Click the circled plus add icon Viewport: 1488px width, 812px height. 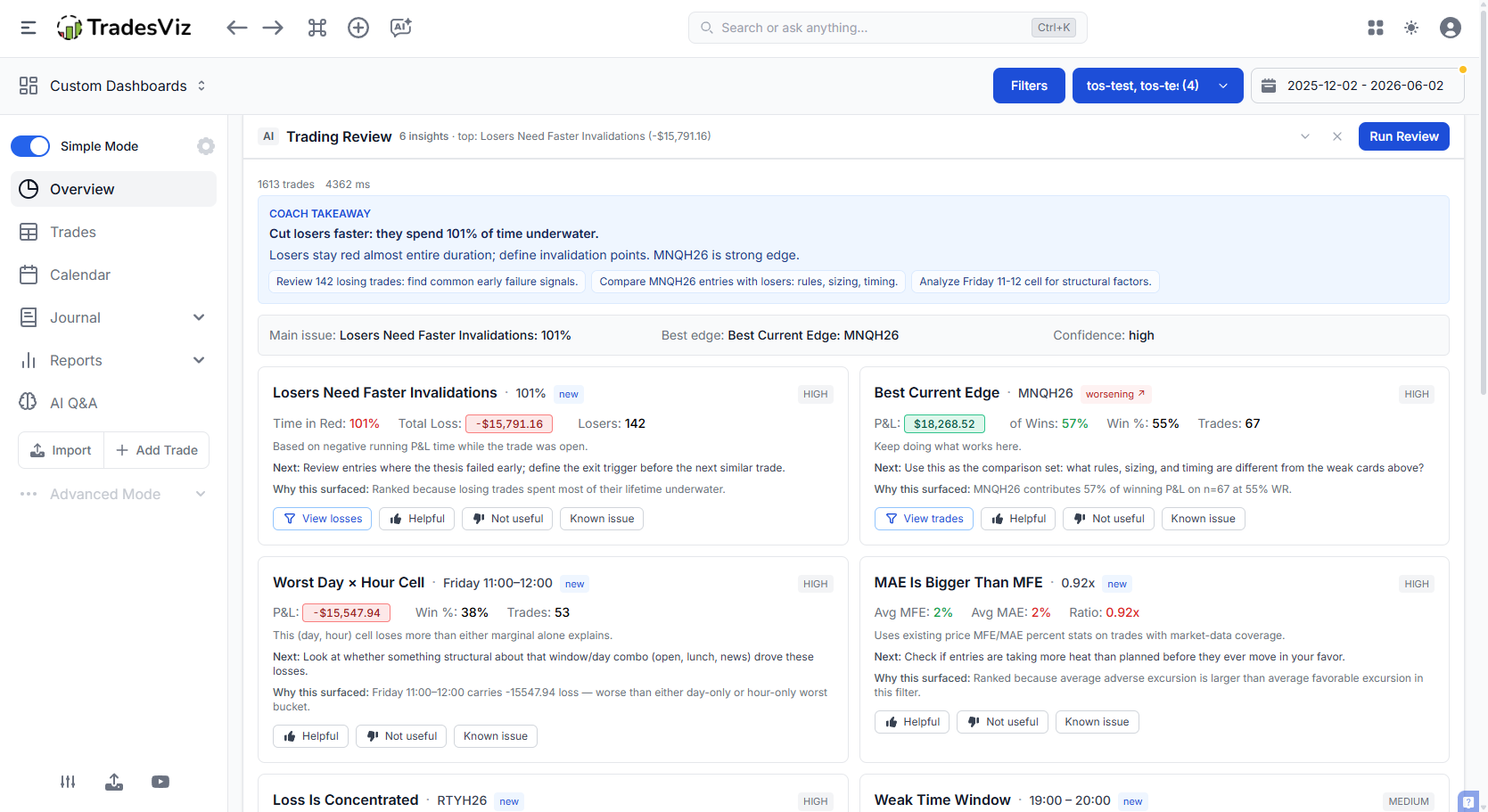[x=358, y=28]
